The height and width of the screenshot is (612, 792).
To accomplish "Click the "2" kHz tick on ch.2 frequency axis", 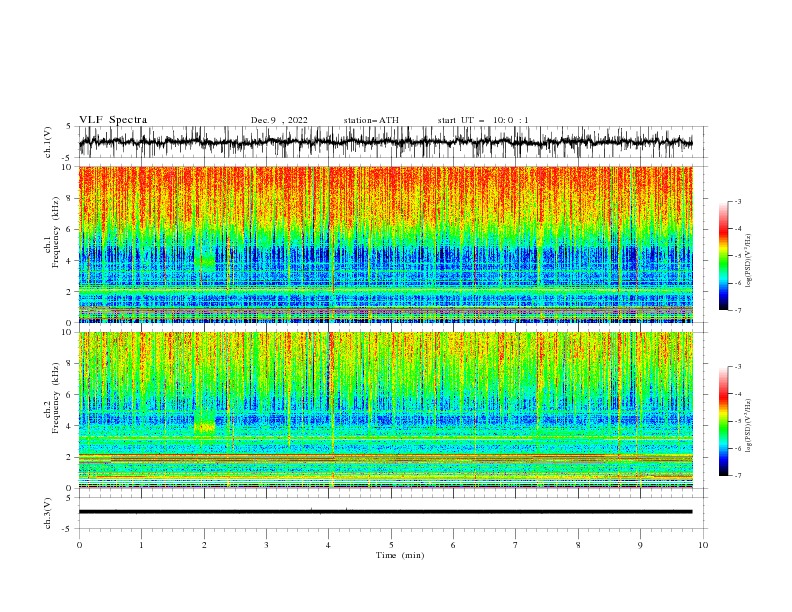I will click(71, 457).
